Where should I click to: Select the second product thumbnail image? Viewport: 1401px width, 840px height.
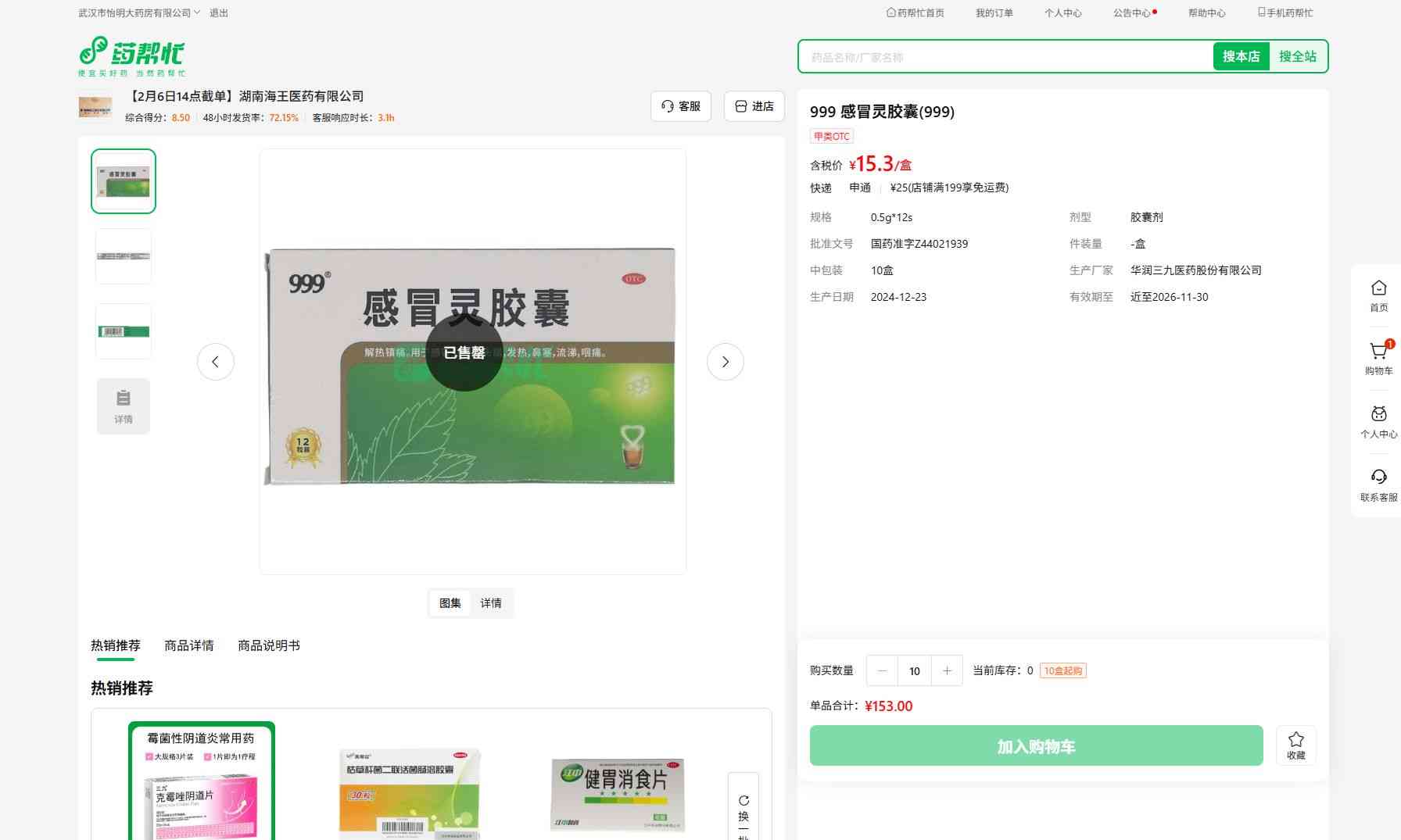tap(124, 256)
